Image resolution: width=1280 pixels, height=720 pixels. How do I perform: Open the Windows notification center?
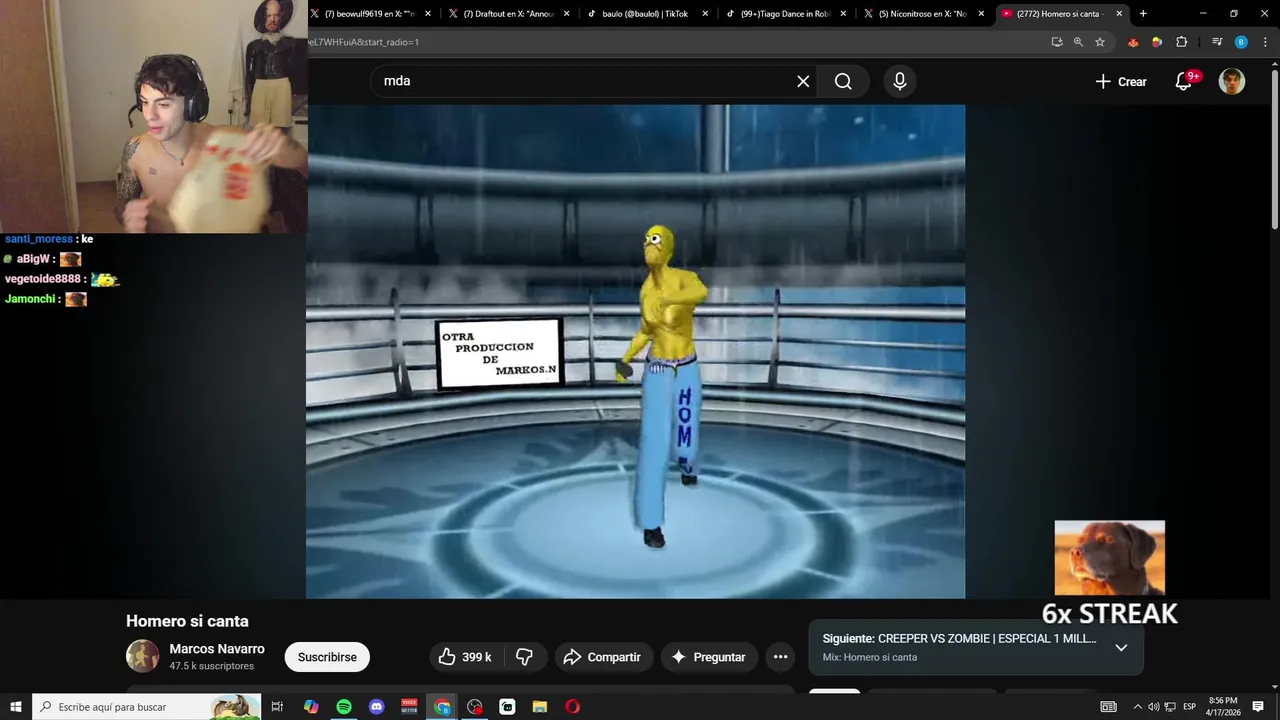click(x=1258, y=707)
